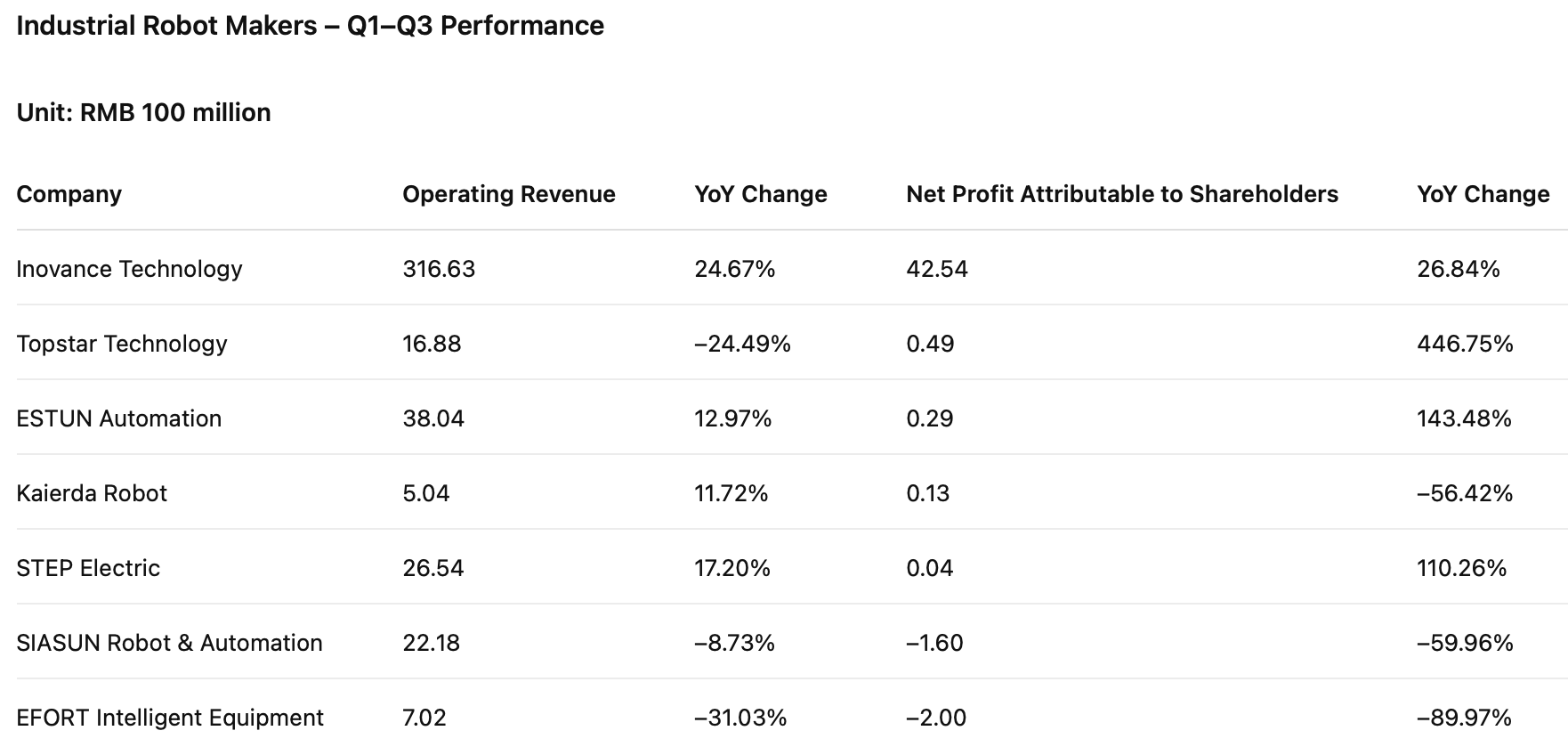Click YoY Change header beside Operating Revenue

click(x=760, y=194)
